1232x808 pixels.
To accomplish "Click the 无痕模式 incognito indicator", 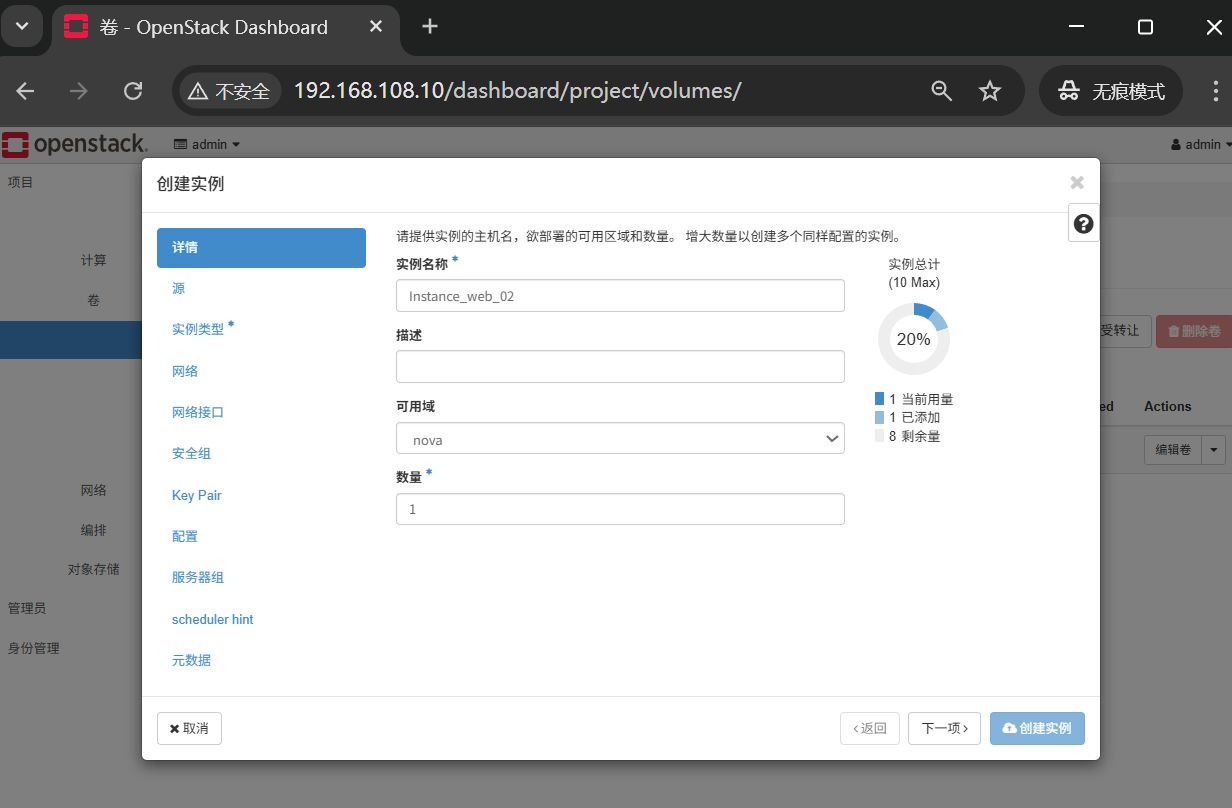I will click(x=1111, y=92).
